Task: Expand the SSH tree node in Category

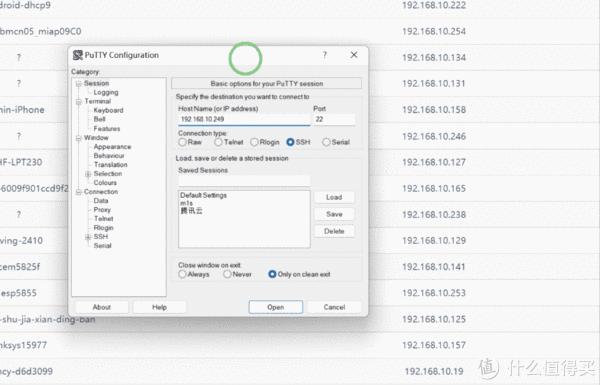Action: tap(88, 237)
